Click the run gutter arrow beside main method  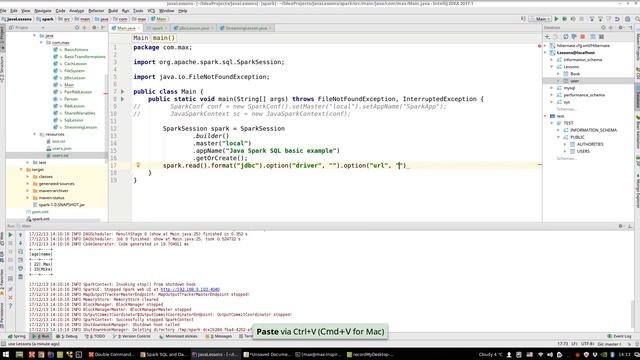[x=122, y=99]
